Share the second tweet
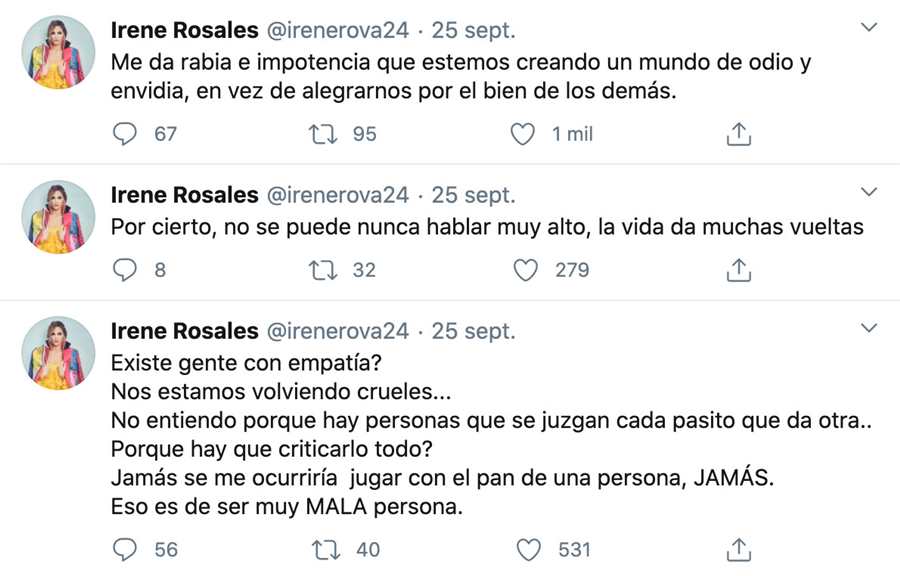The height and width of the screenshot is (576, 900). [x=738, y=269]
